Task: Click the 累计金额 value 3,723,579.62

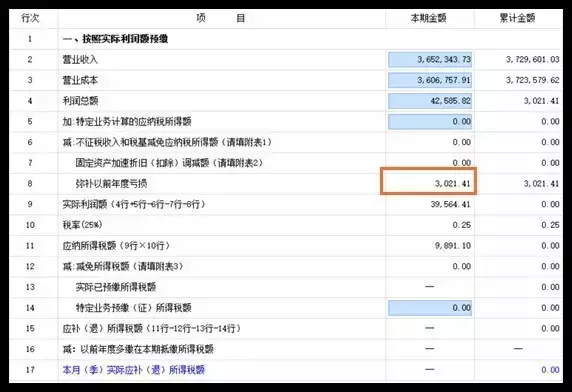Action: (533, 80)
